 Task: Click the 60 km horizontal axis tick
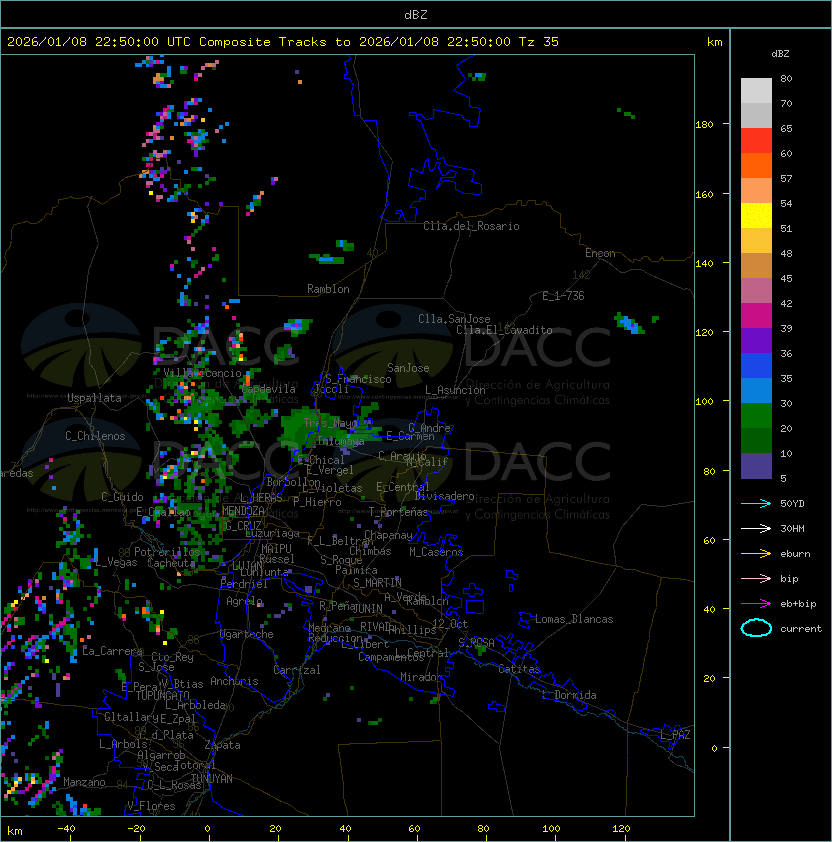coord(414,829)
